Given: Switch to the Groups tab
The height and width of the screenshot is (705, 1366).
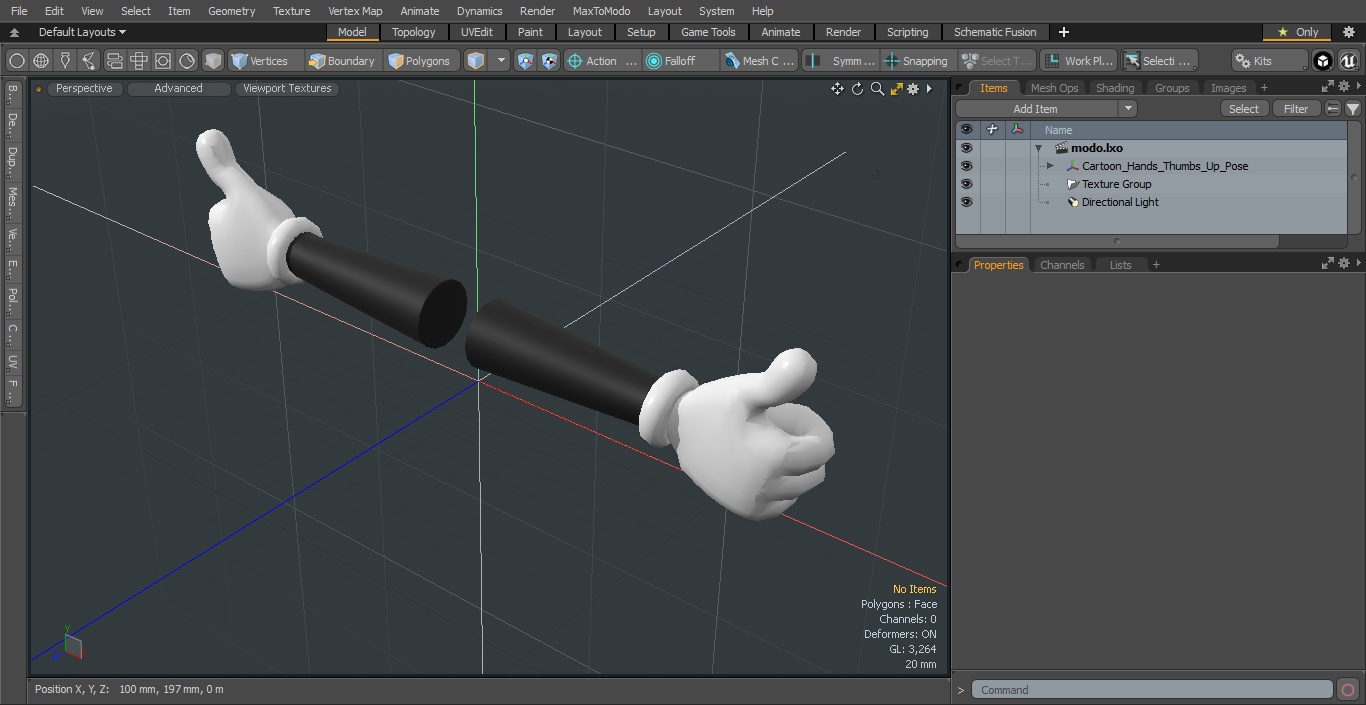Looking at the screenshot, I should 1172,88.
